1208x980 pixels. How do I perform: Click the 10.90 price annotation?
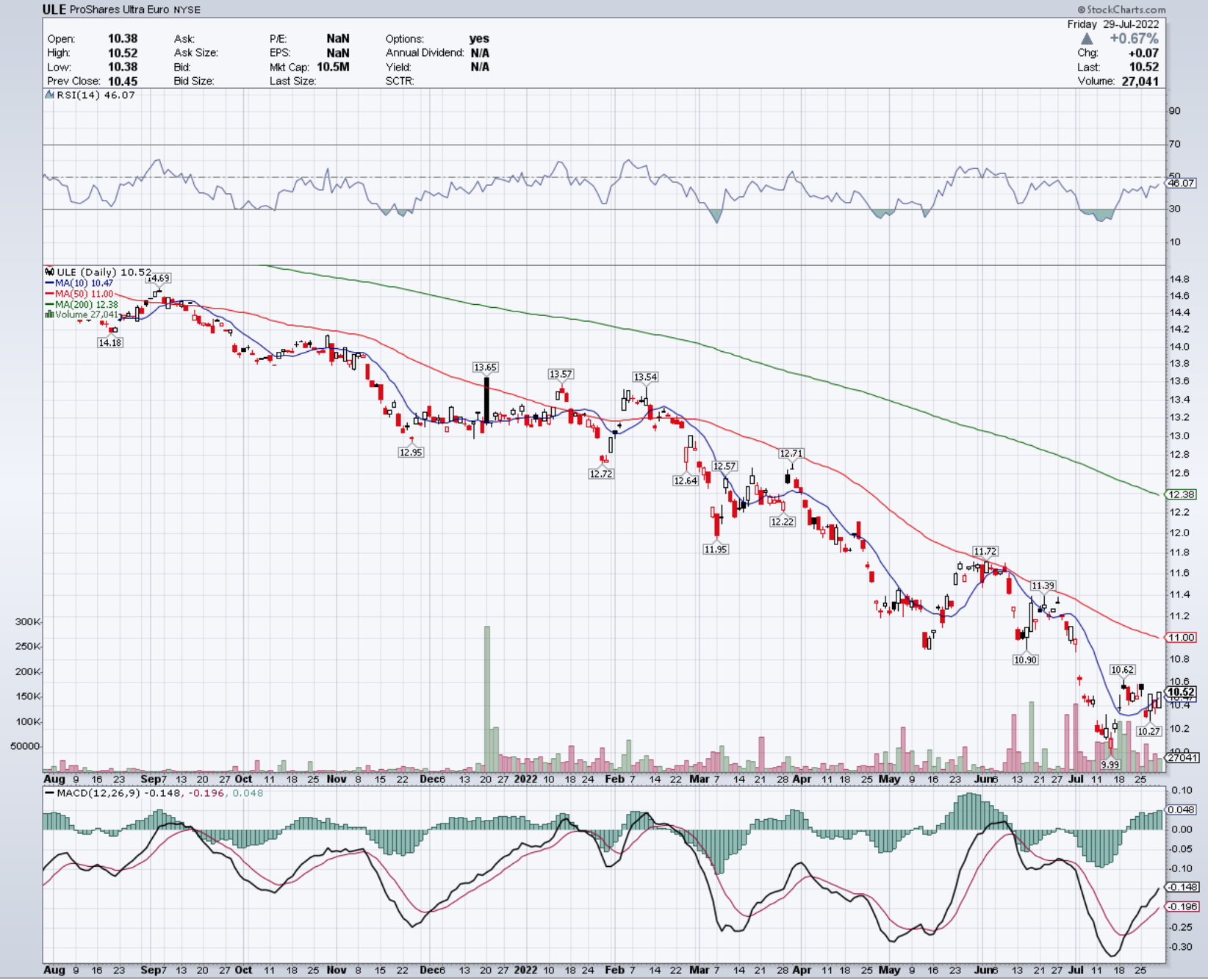1025,660
